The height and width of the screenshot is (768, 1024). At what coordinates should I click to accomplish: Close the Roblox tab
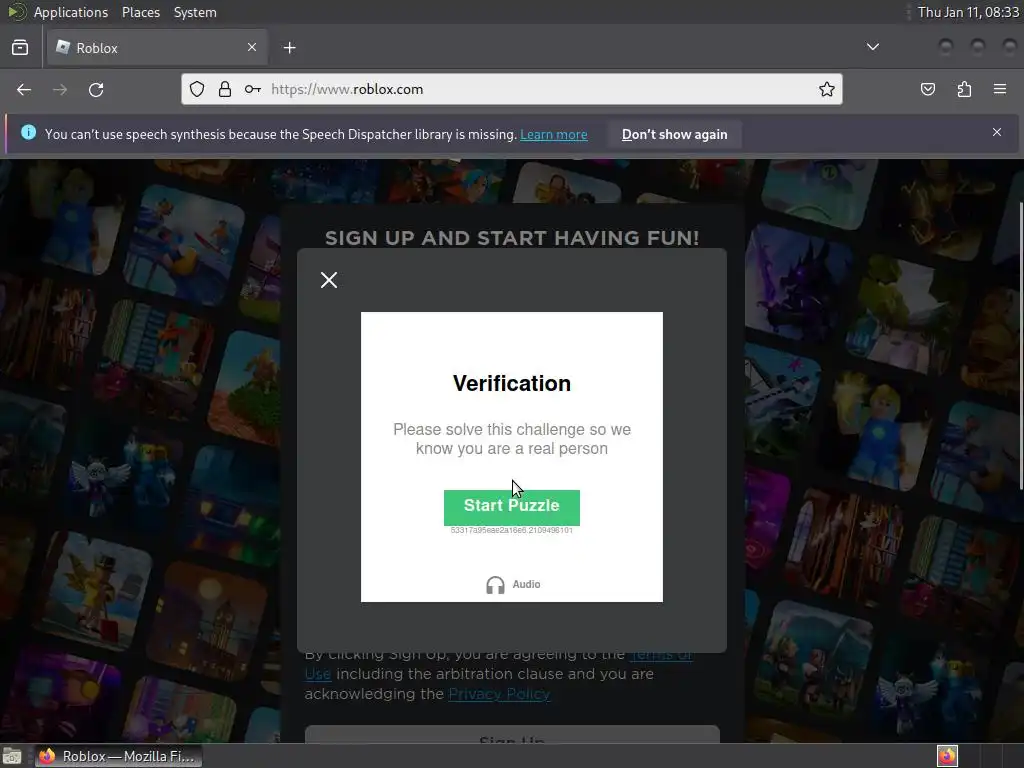(252, 47)
